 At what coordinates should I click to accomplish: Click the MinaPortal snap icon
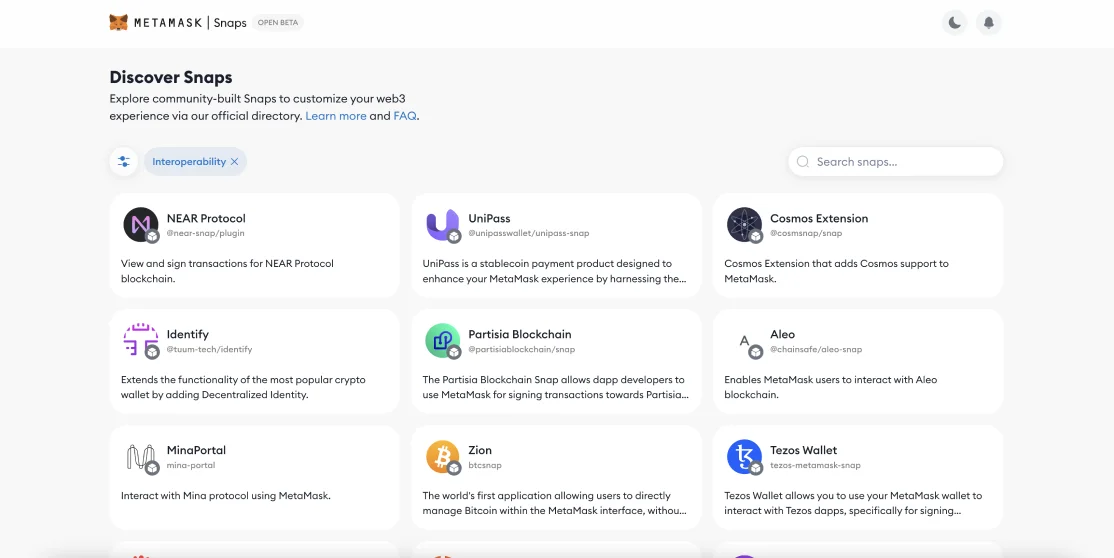click(x=141, y=457)
